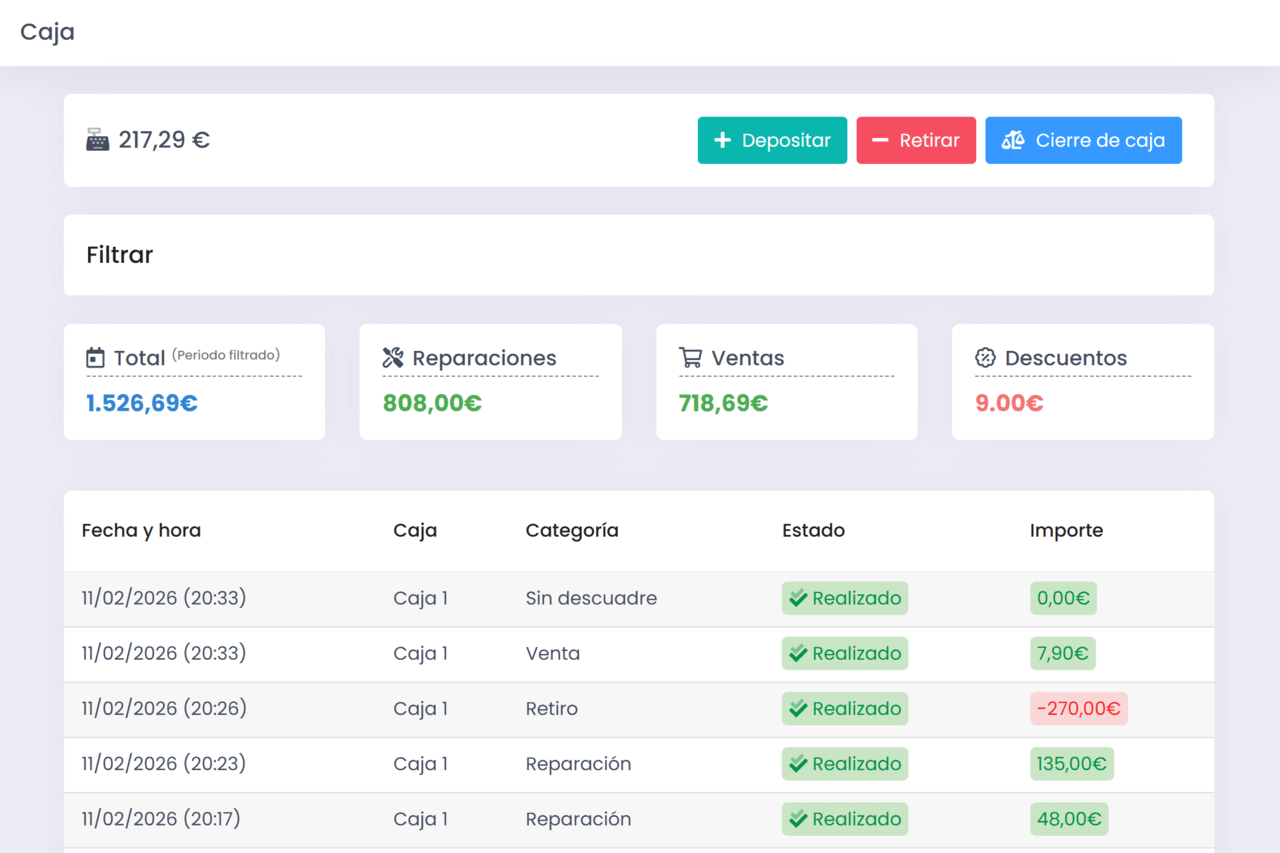Viewport: 1280px width, 853px height.
Task: Click the discount badge icon for Descuentos
Action: 985,358
